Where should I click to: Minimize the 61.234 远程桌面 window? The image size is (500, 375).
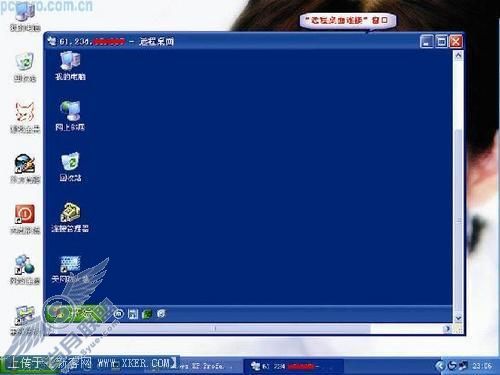(x=427, y=42)
